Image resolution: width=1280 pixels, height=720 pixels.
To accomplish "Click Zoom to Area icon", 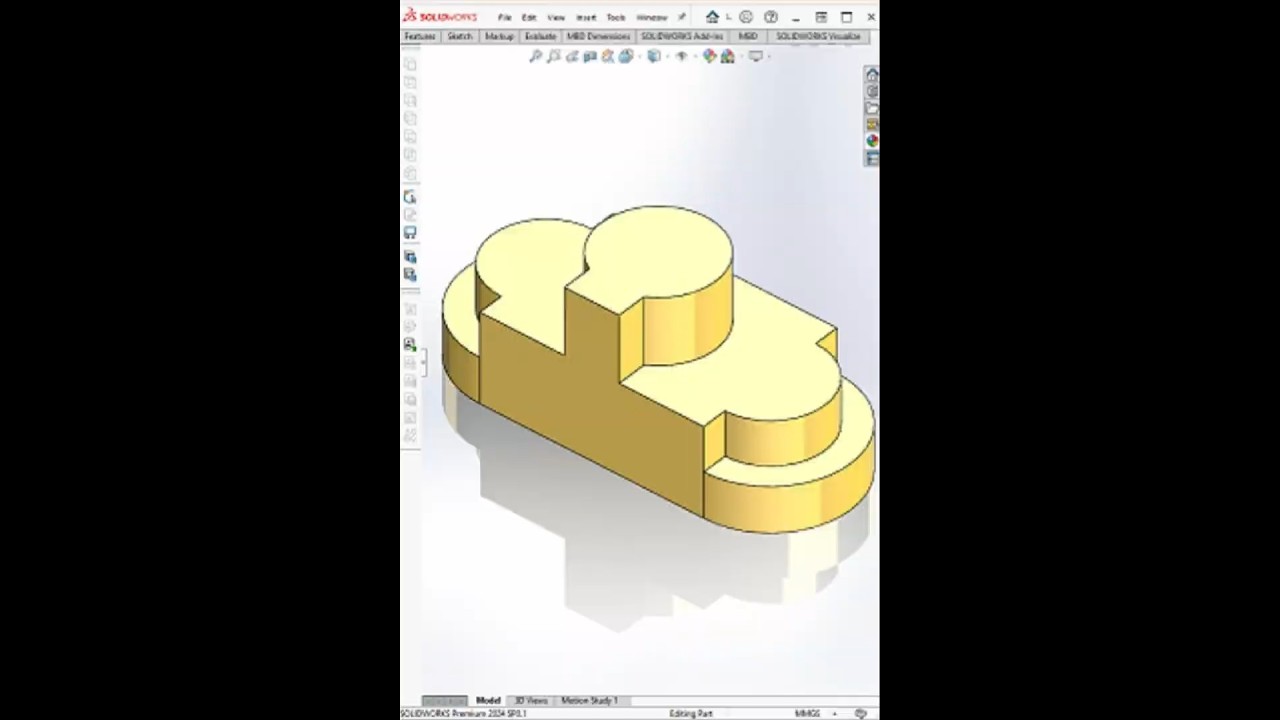I will click(553, 56).
